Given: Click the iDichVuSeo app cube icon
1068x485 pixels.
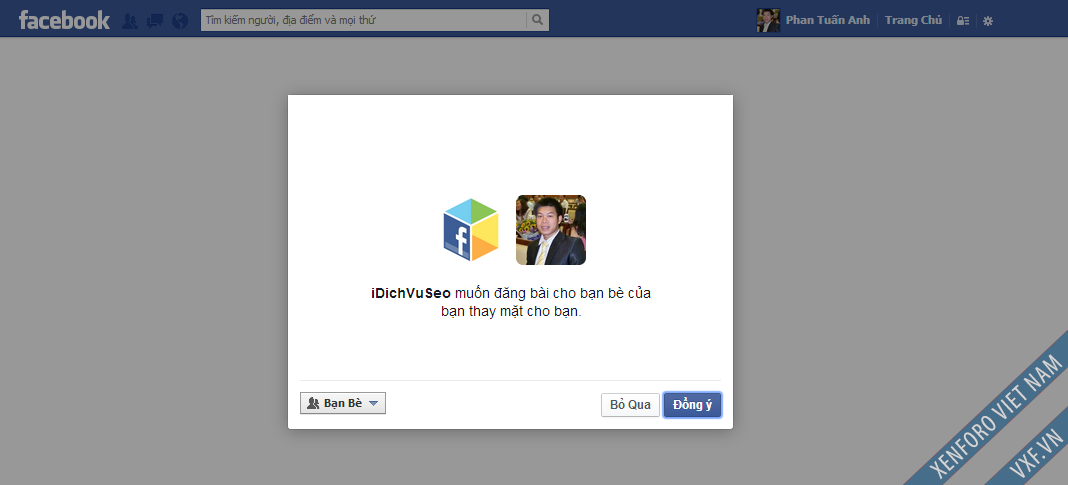Looking at the screenshot, I should pyautogui.click(x=471, y=230).
